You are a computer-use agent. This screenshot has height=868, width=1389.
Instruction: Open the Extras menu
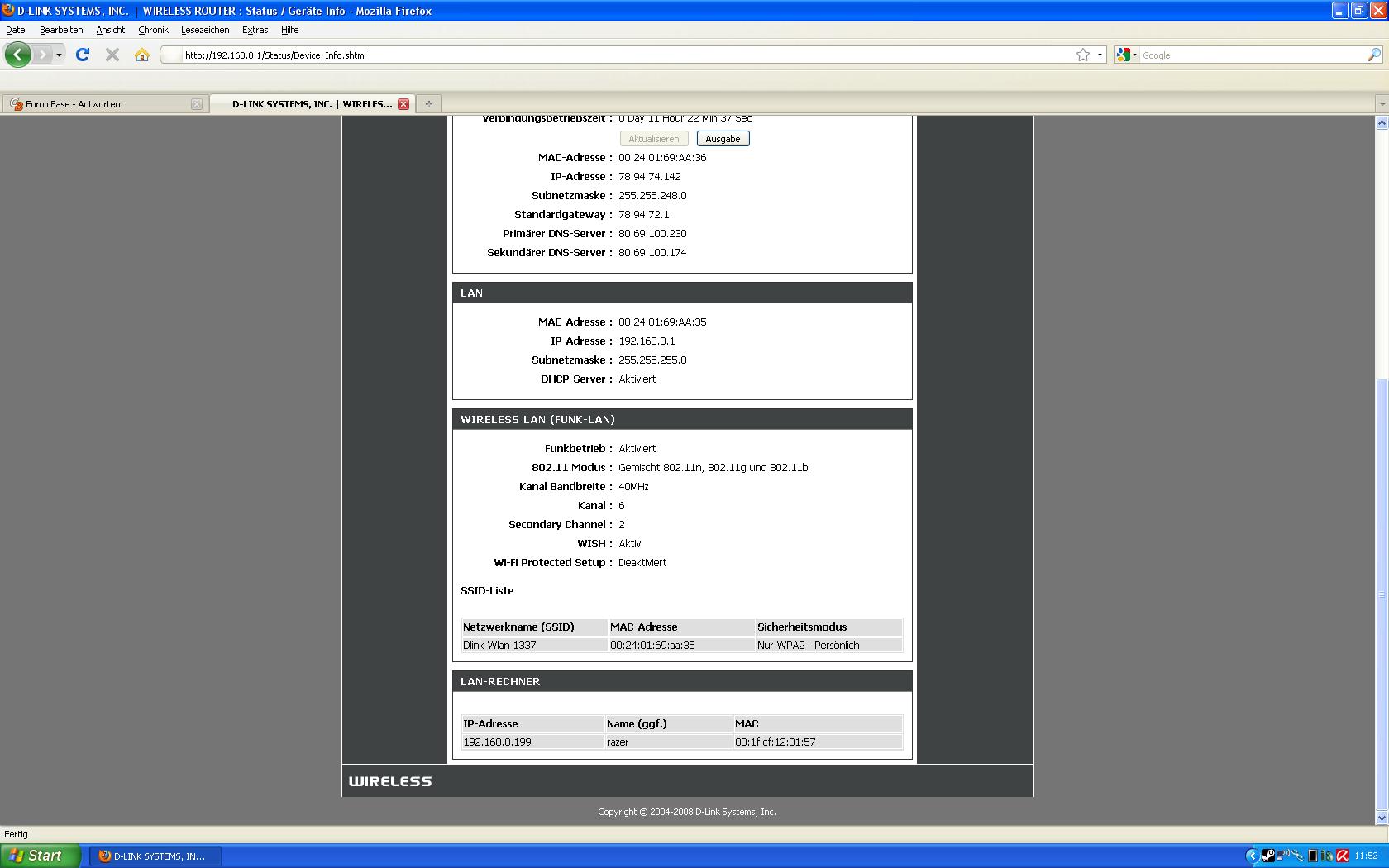tap(255, 30)
